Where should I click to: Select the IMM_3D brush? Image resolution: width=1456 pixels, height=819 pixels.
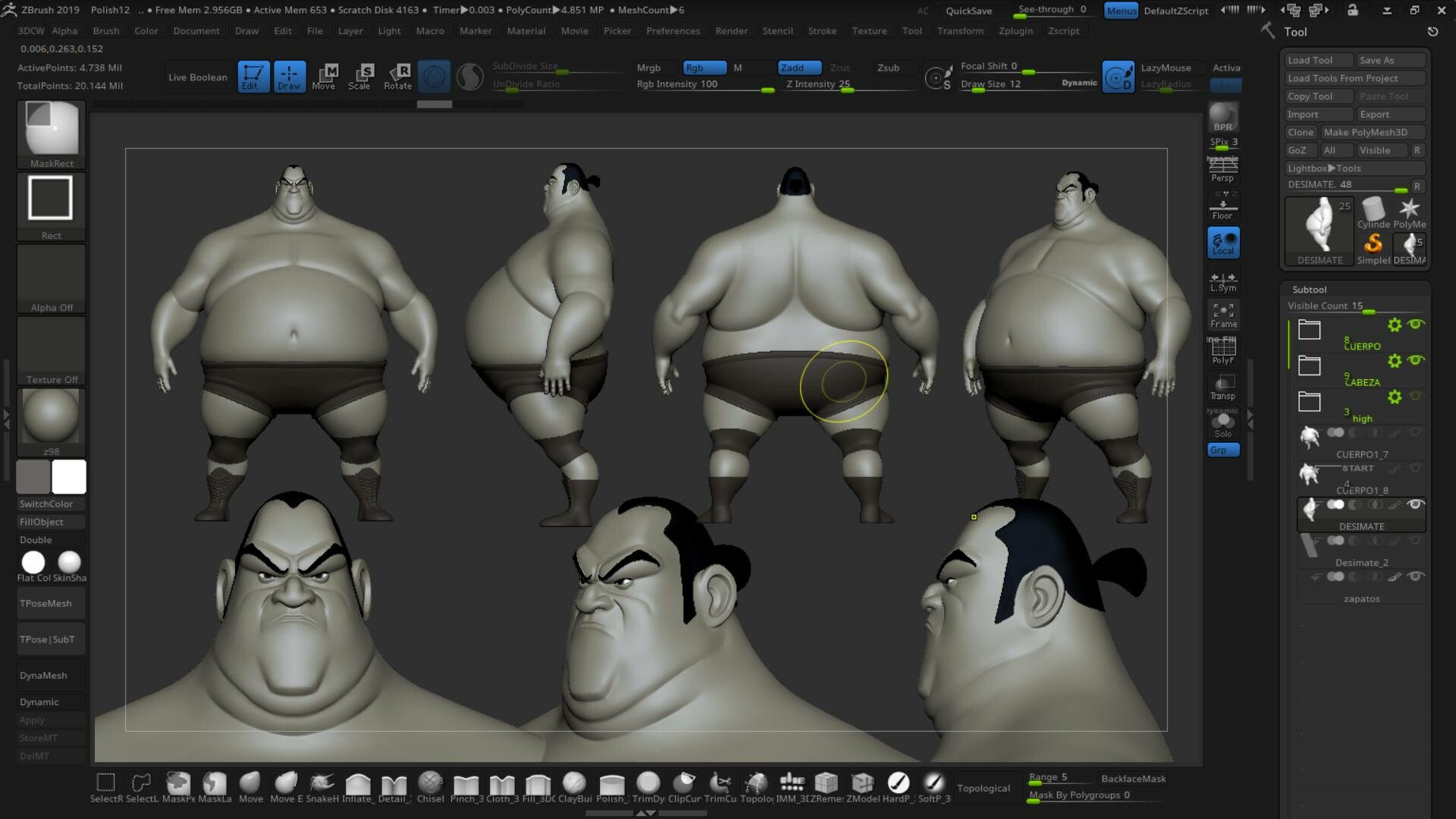(x=792, y=787)
